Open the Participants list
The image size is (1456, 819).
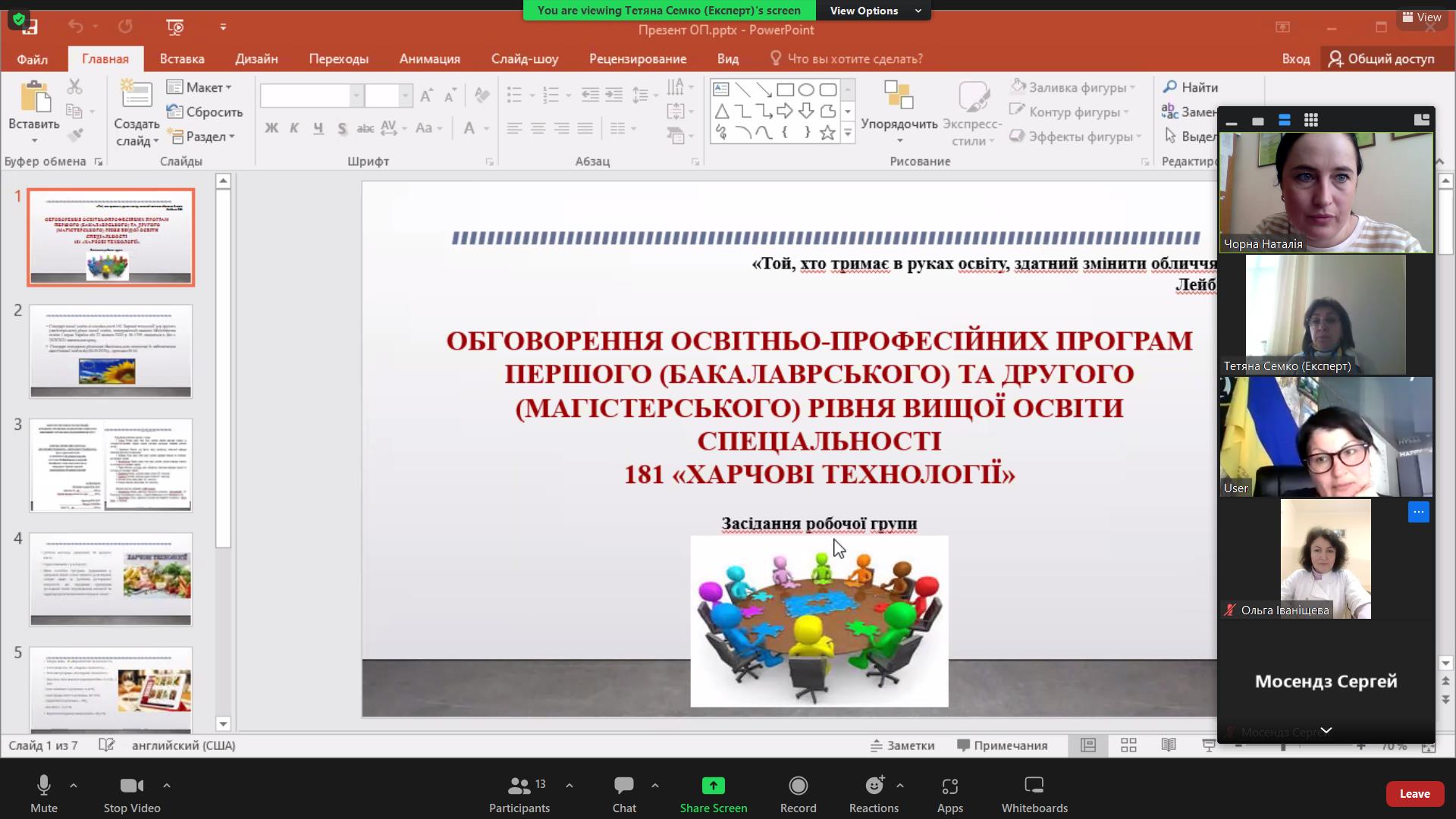tap(519, 786)
